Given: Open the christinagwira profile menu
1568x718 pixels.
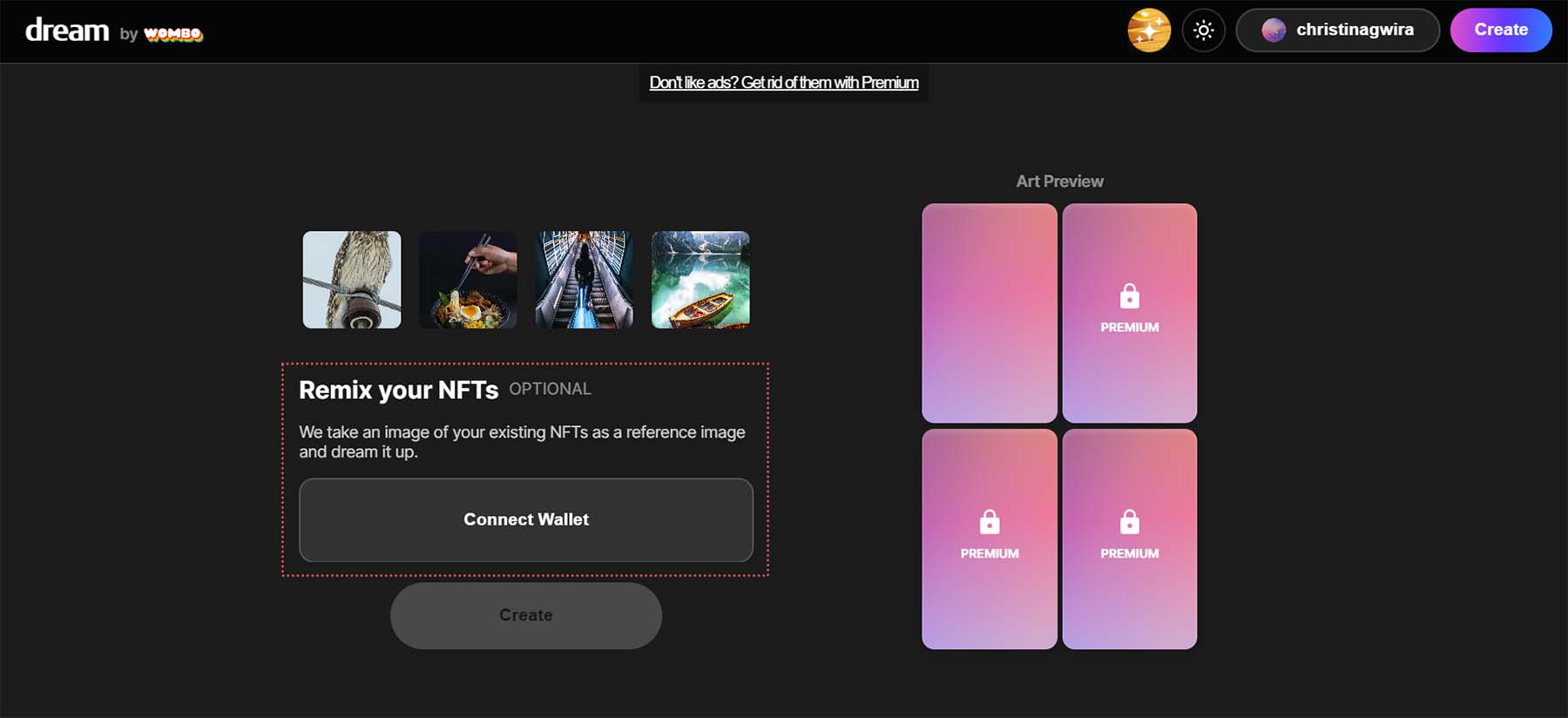Looking at the screenshot, I should [1337, 30].
